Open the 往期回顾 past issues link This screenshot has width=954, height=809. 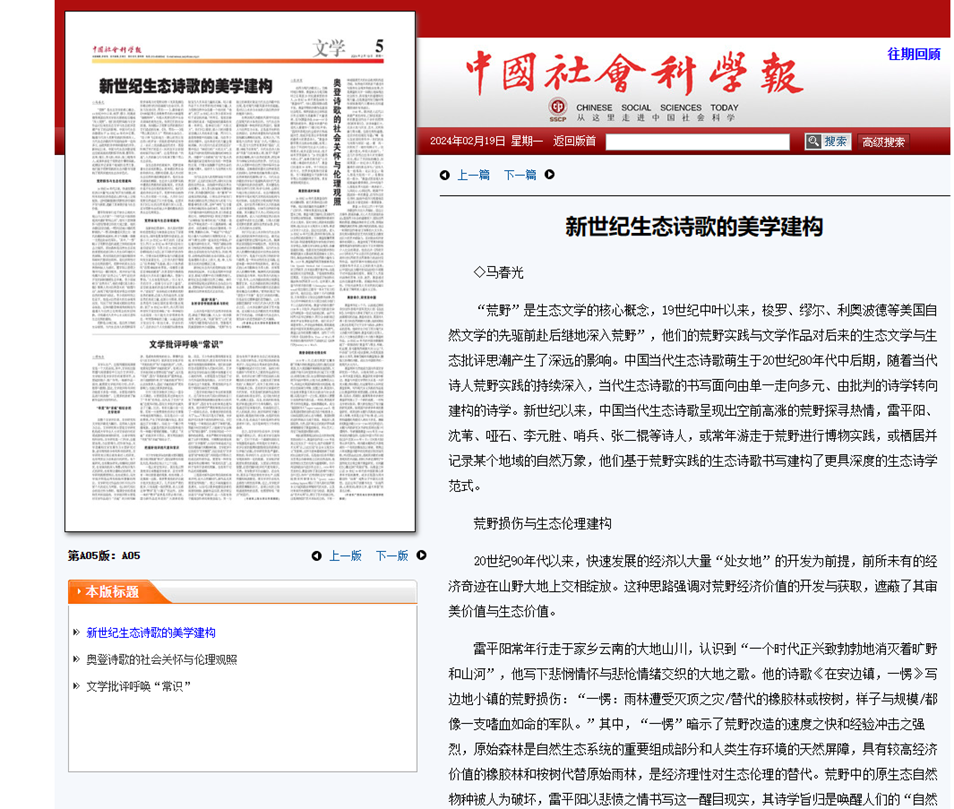(914, 54)
